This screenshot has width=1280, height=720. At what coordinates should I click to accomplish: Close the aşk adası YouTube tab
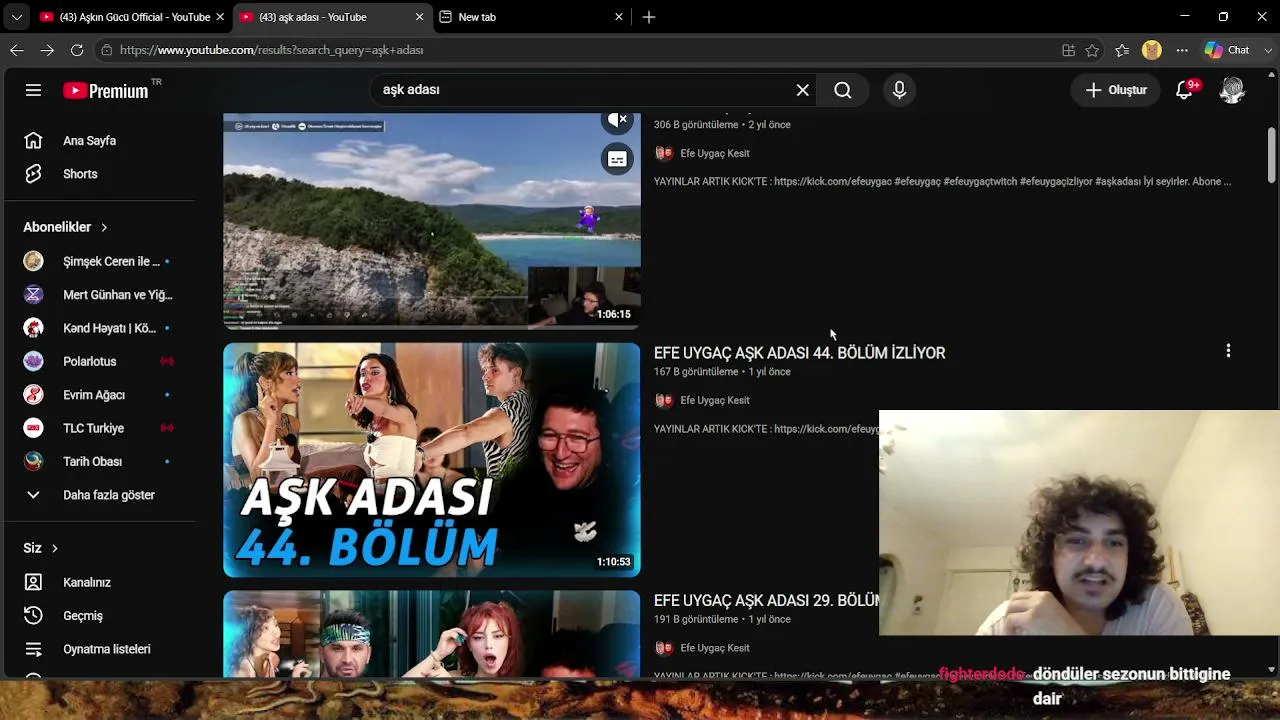click(419, 17)
